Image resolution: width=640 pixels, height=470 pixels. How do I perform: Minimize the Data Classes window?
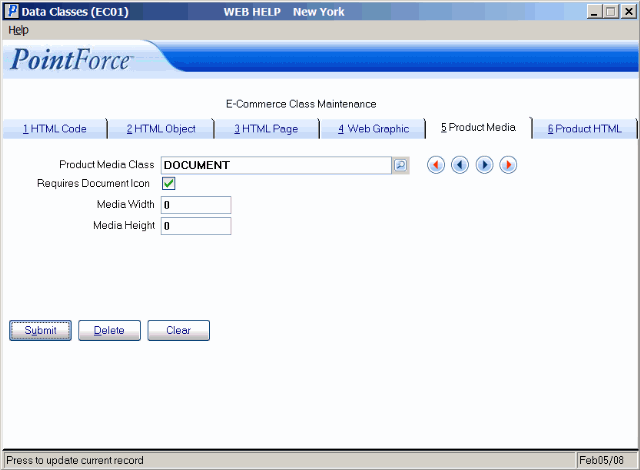point(595,12)
